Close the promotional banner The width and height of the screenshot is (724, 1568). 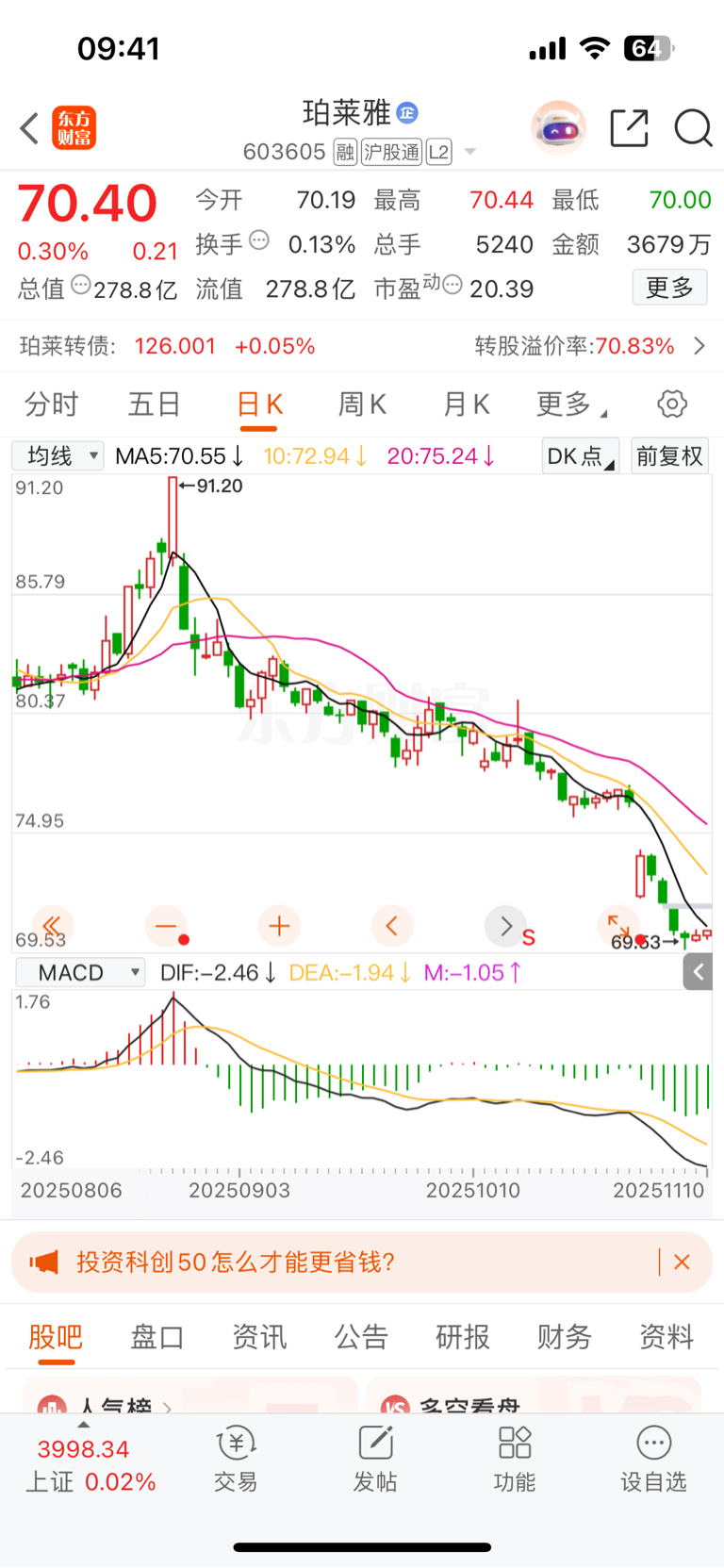pos(683,1262)
